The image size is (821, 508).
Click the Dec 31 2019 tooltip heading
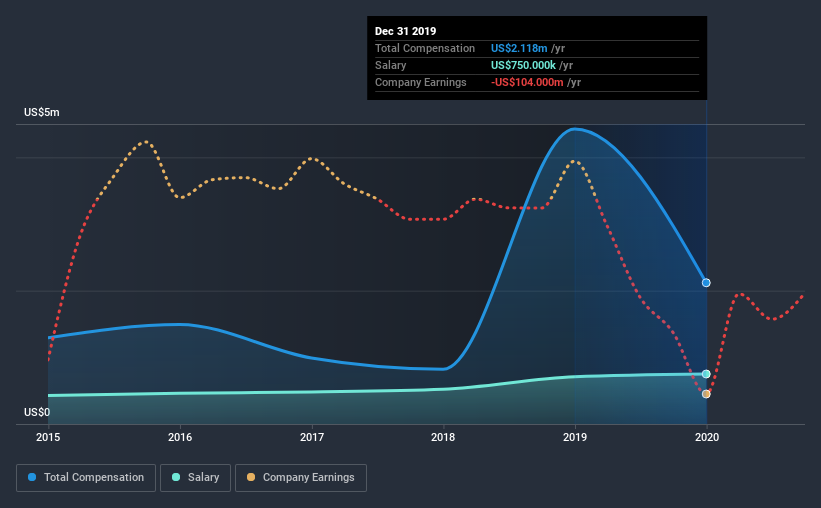[405, 31]
